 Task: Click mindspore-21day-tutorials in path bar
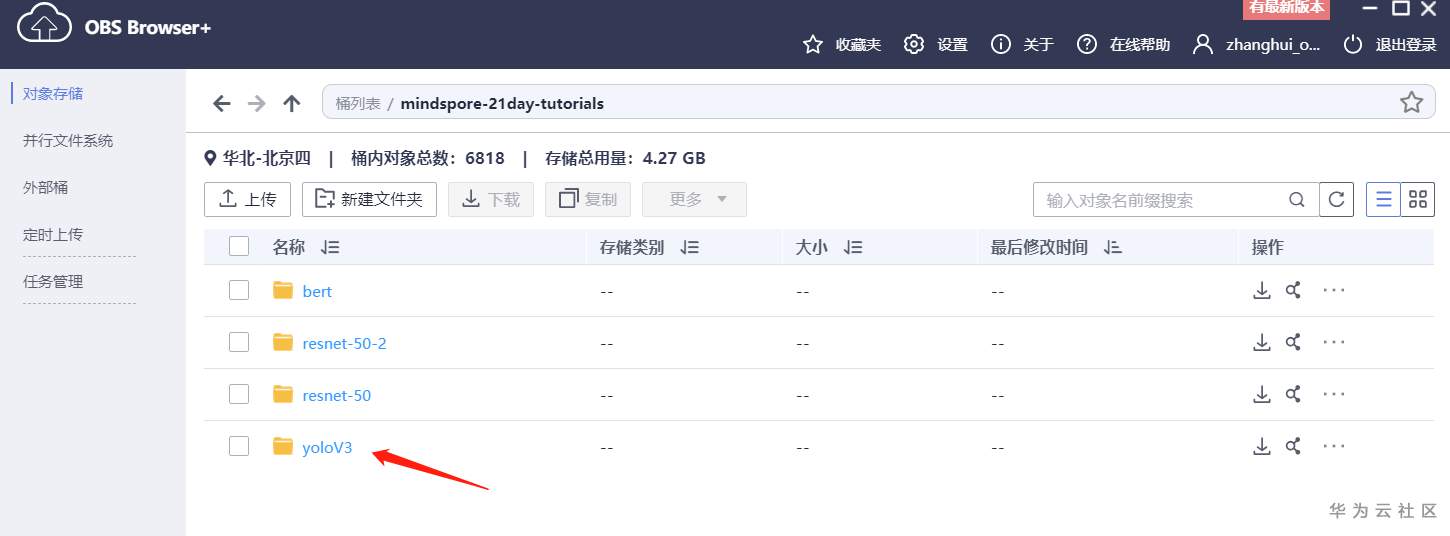tap(502, 103)
